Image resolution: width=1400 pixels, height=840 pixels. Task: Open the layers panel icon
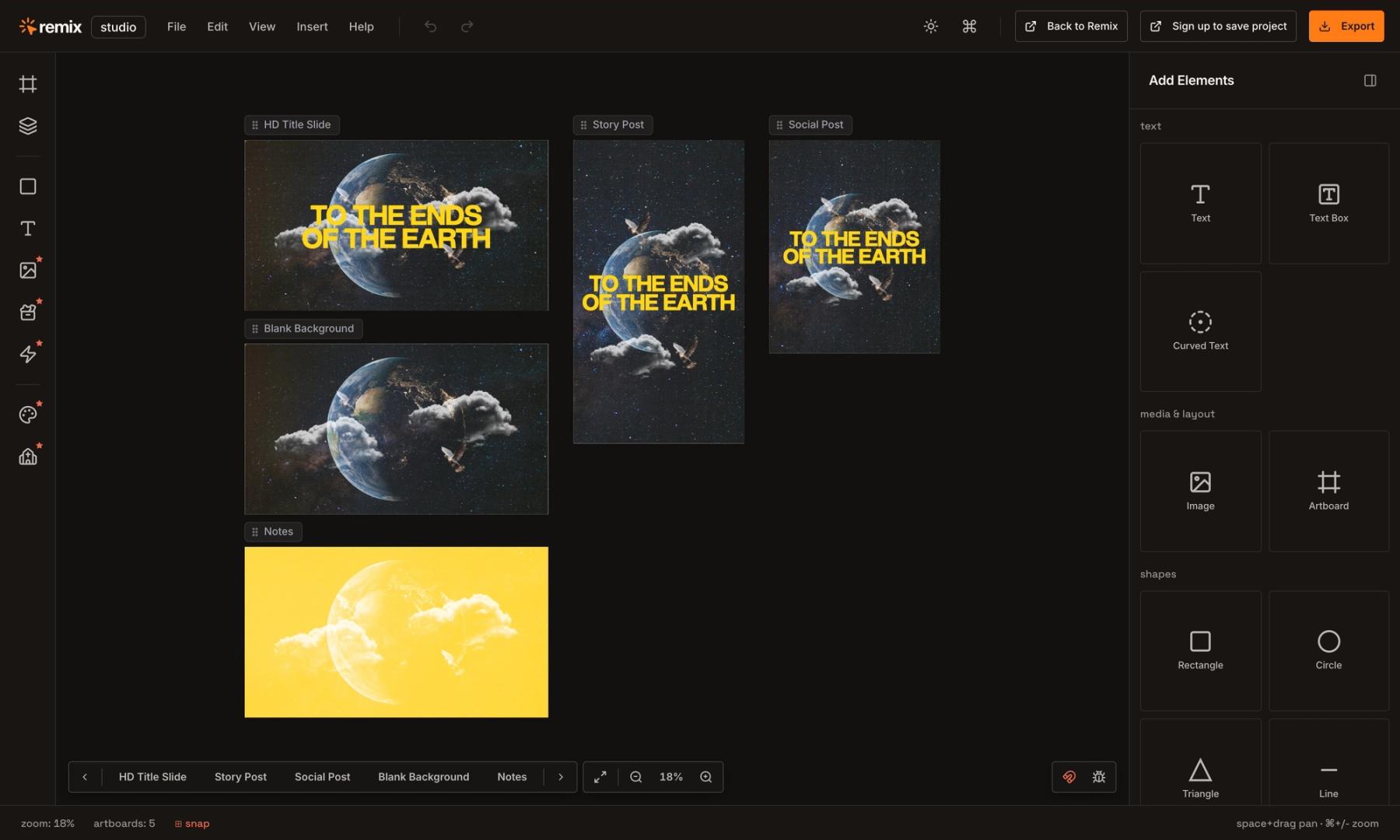click(x=28, y=126)
